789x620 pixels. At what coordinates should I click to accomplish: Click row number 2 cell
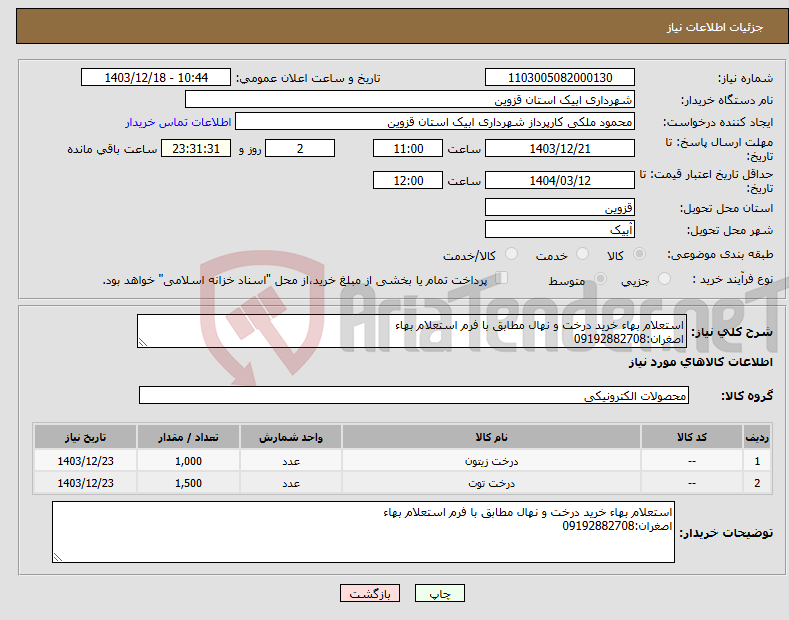coord(757,483)
